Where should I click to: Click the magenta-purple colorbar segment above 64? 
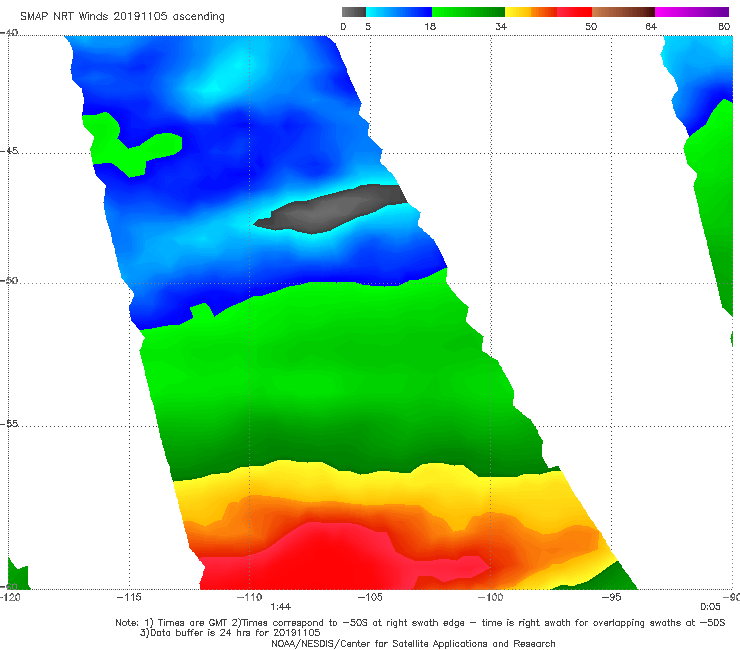pyautogui.click(x=692, y=12)
